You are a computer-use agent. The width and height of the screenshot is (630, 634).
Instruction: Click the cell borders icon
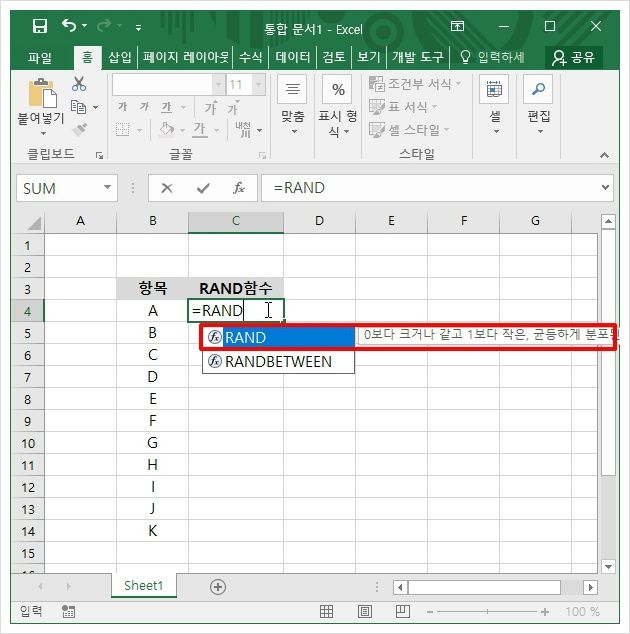coord(123,130)
